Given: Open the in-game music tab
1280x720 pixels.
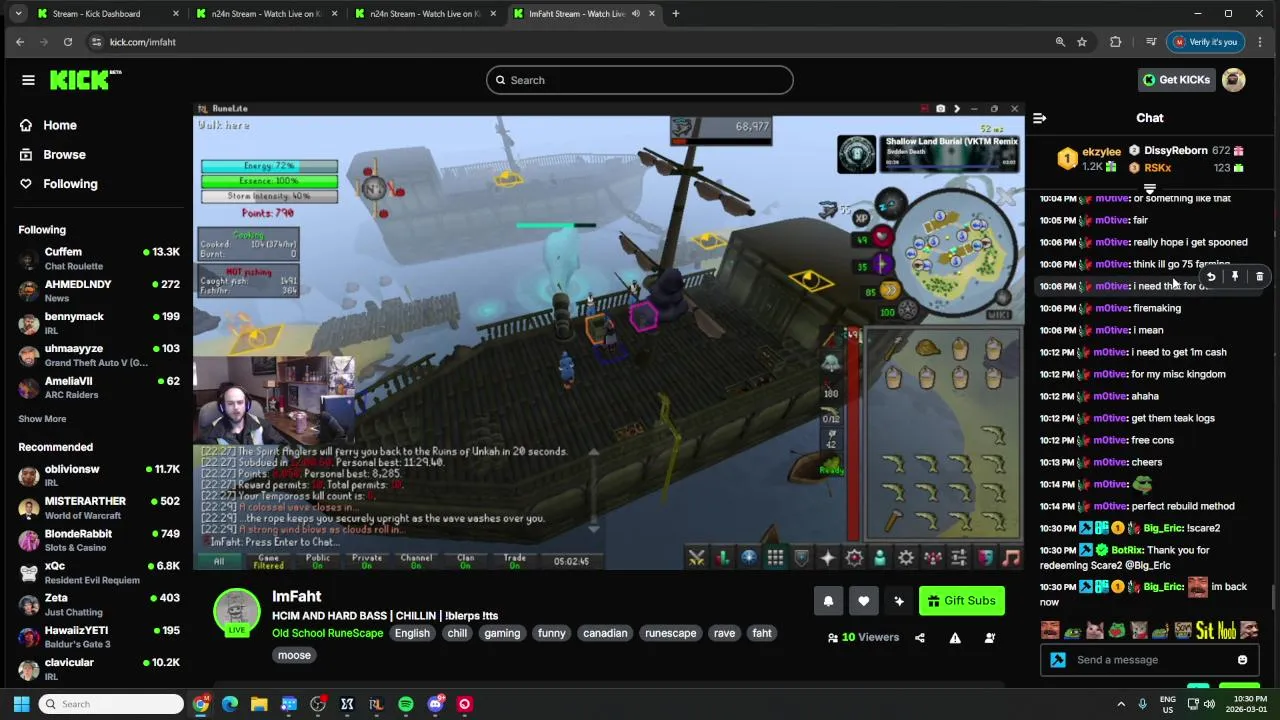Looking at the screenshot, I should point(1011,558).
